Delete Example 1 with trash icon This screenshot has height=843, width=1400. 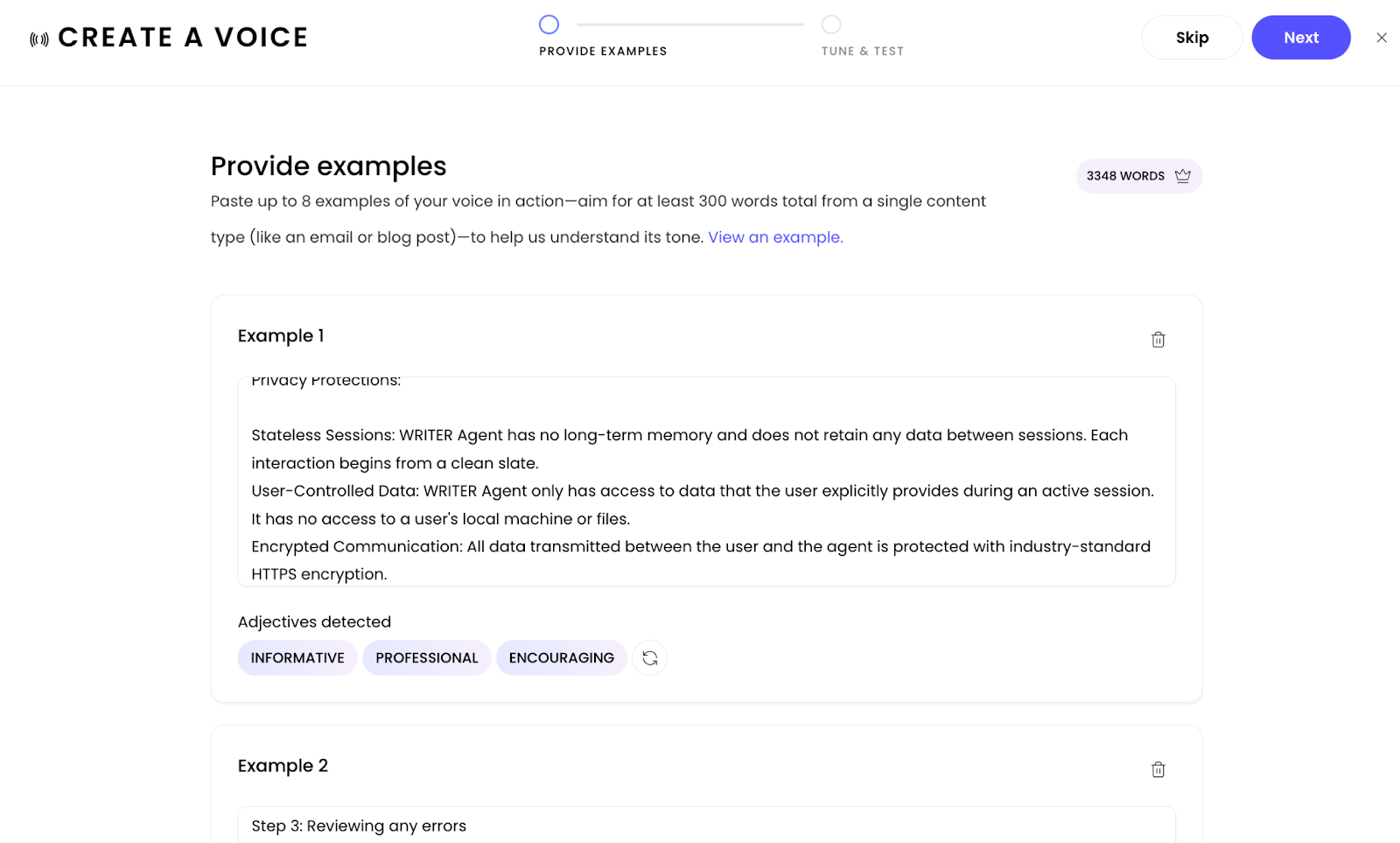click(1158, 340)
